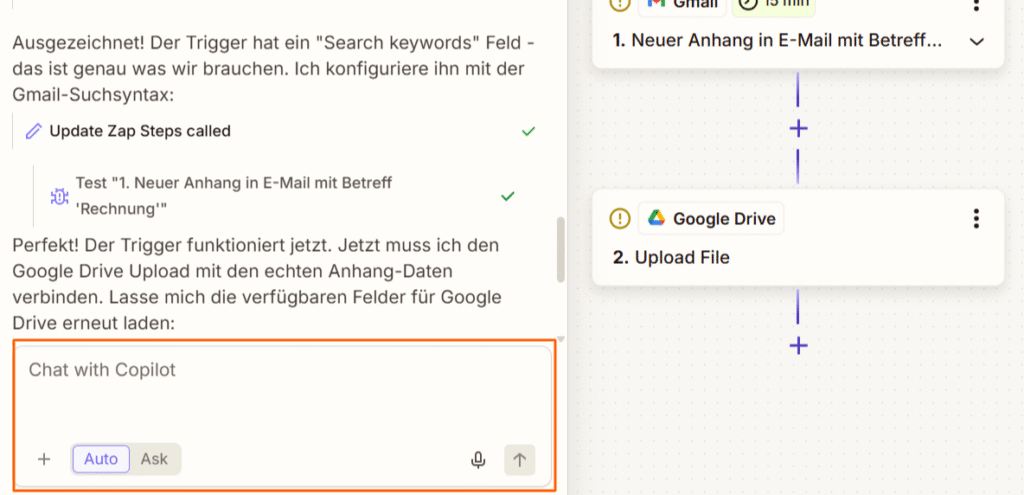
Task: Expand the Gmail step chevron
Action: point(976,42)
